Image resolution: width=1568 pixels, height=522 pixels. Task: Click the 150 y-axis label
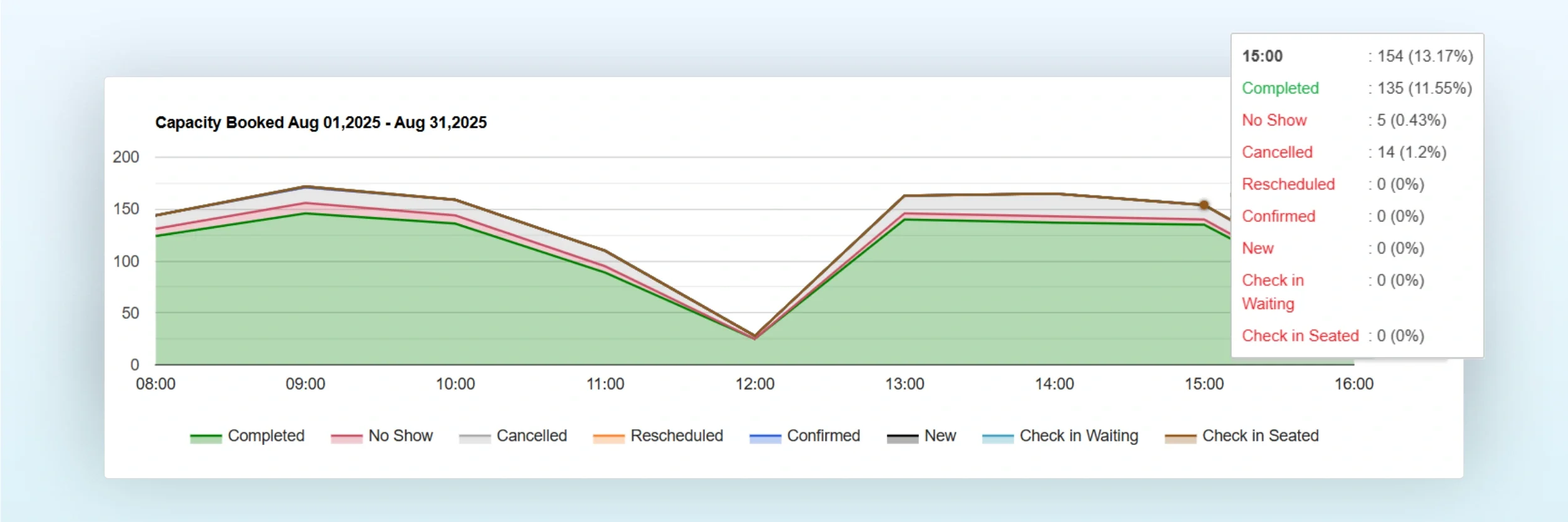click(x=126, y=209)
